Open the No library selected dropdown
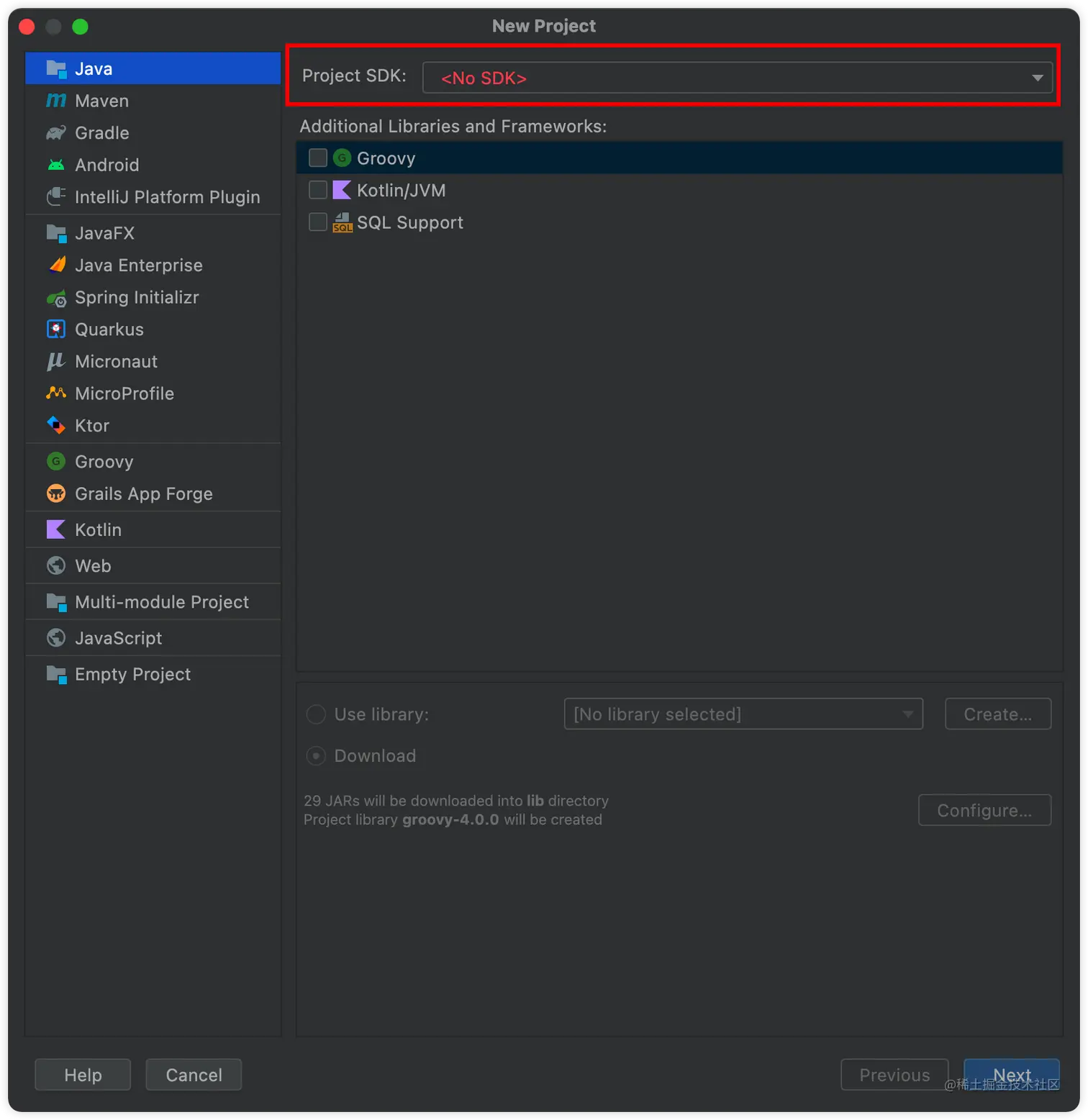Image resolution: width=1088 pixels, height=1120 pixels. click(x=743, y=714)
